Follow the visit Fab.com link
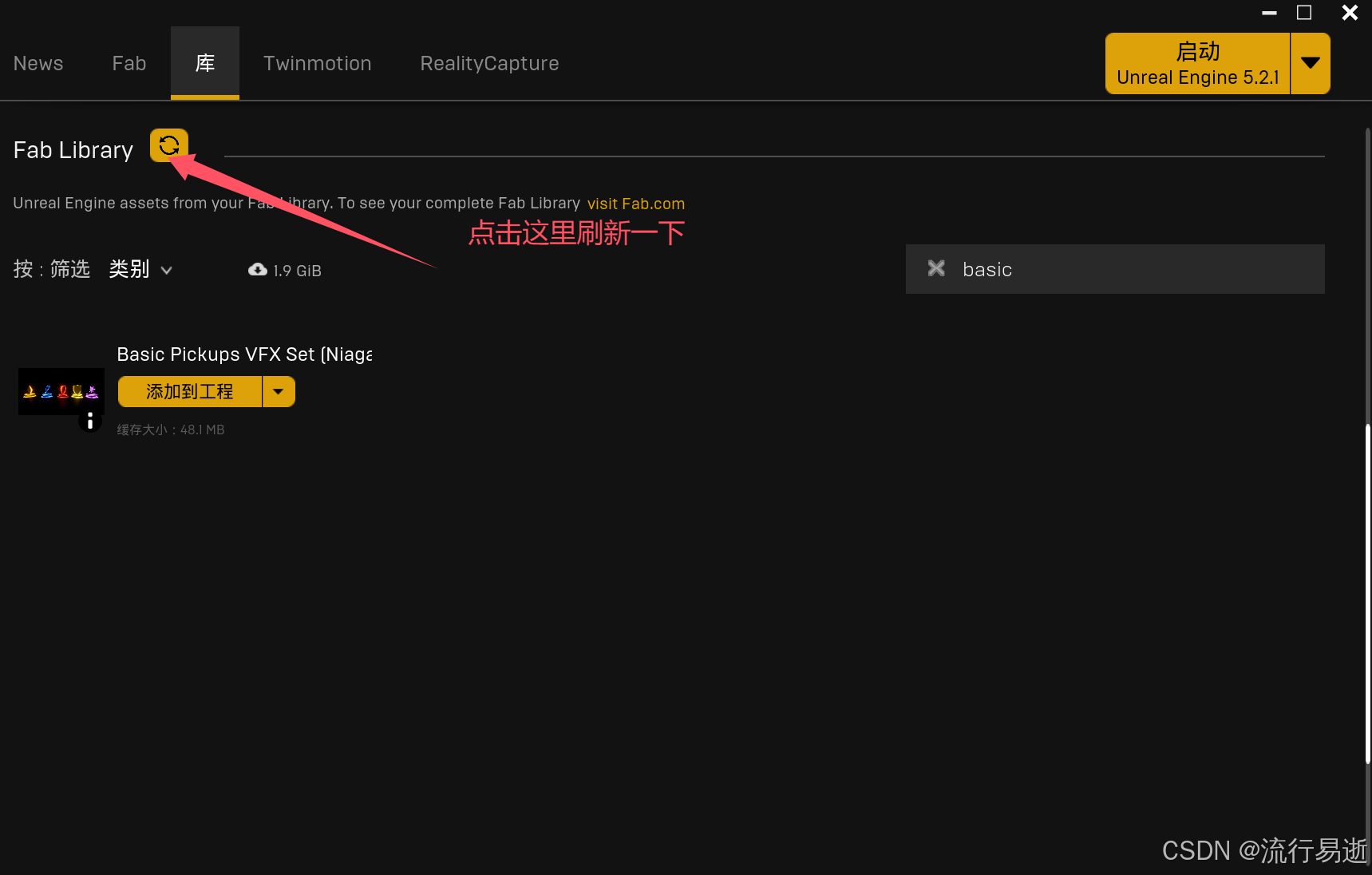Image resolution: width=1372 pixels, height=875 pixels. click(636, 204)
